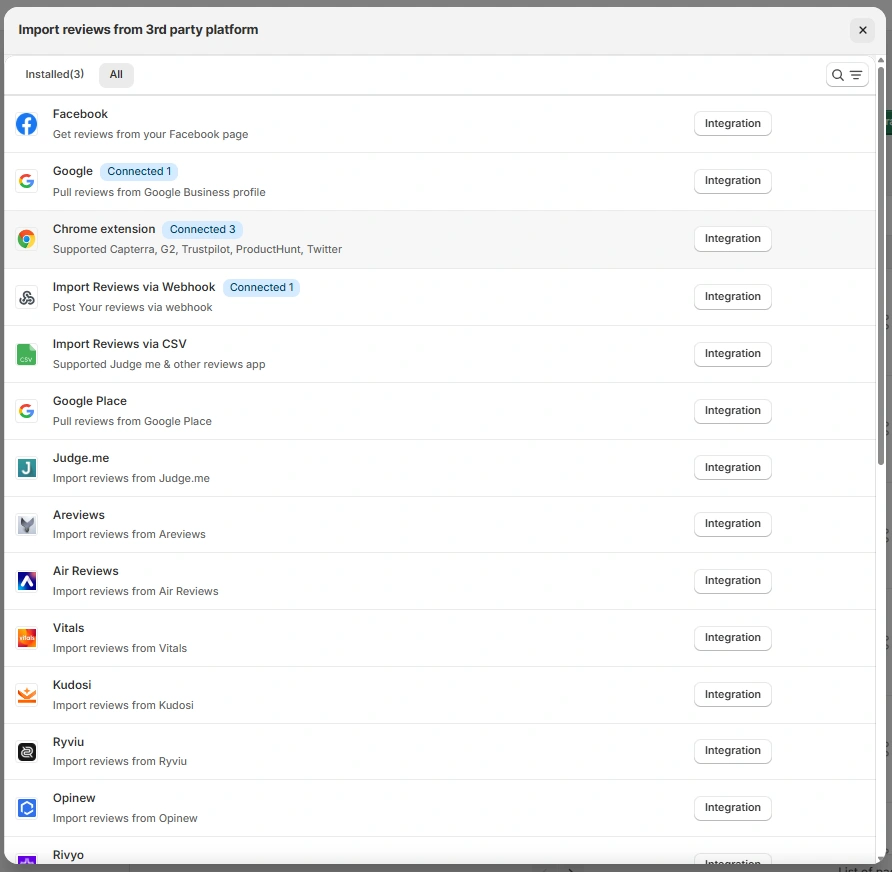Switch to the All platforms tab

(x=115, y=74)
